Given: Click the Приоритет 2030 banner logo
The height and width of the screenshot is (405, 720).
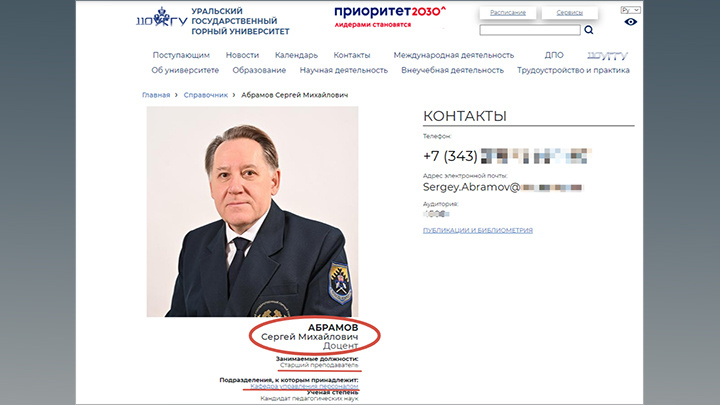Looking at the screenshot, I should [390, 17].
